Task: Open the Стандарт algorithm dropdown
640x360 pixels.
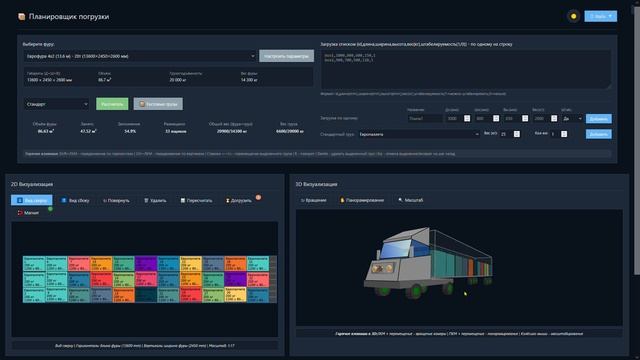Action: click(57, 104)
